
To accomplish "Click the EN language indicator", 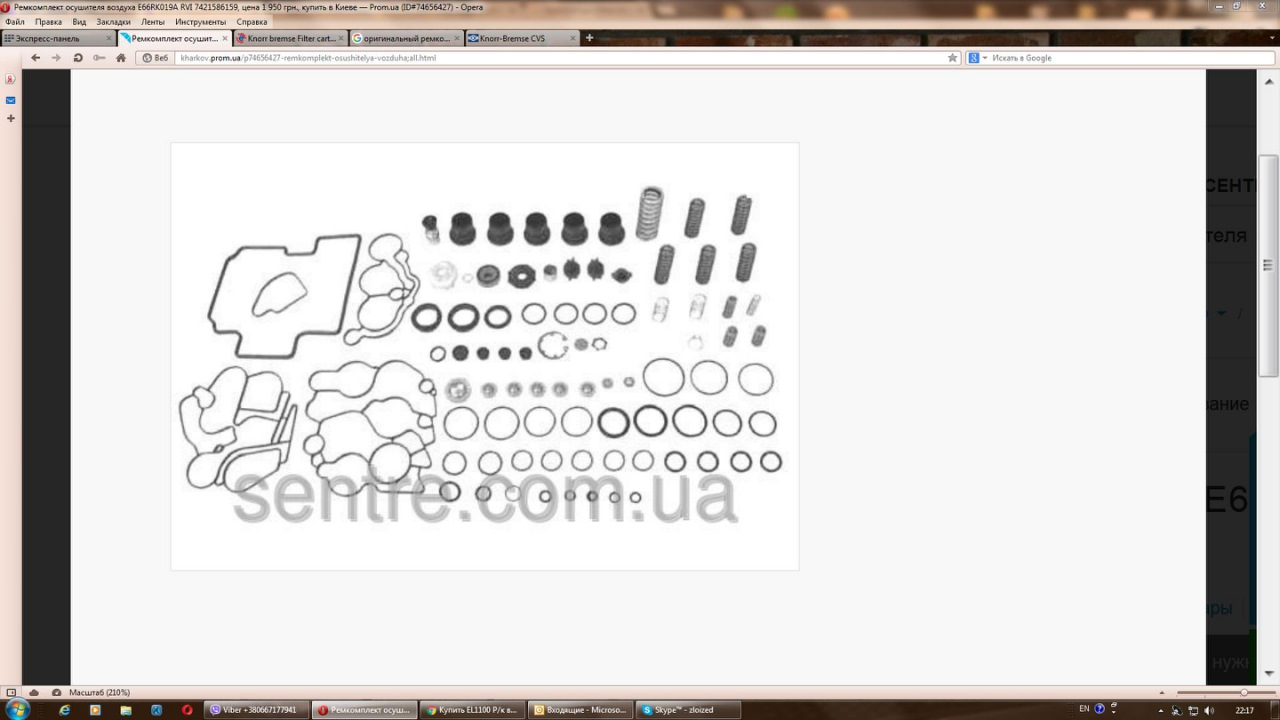I will pyautogui.click(x=1084, y=709).
